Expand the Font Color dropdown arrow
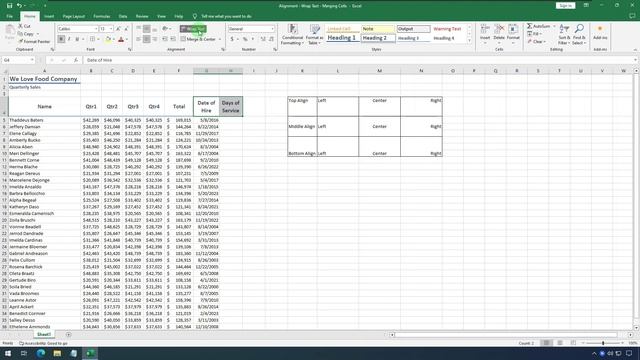 click(x=127, y=39)
